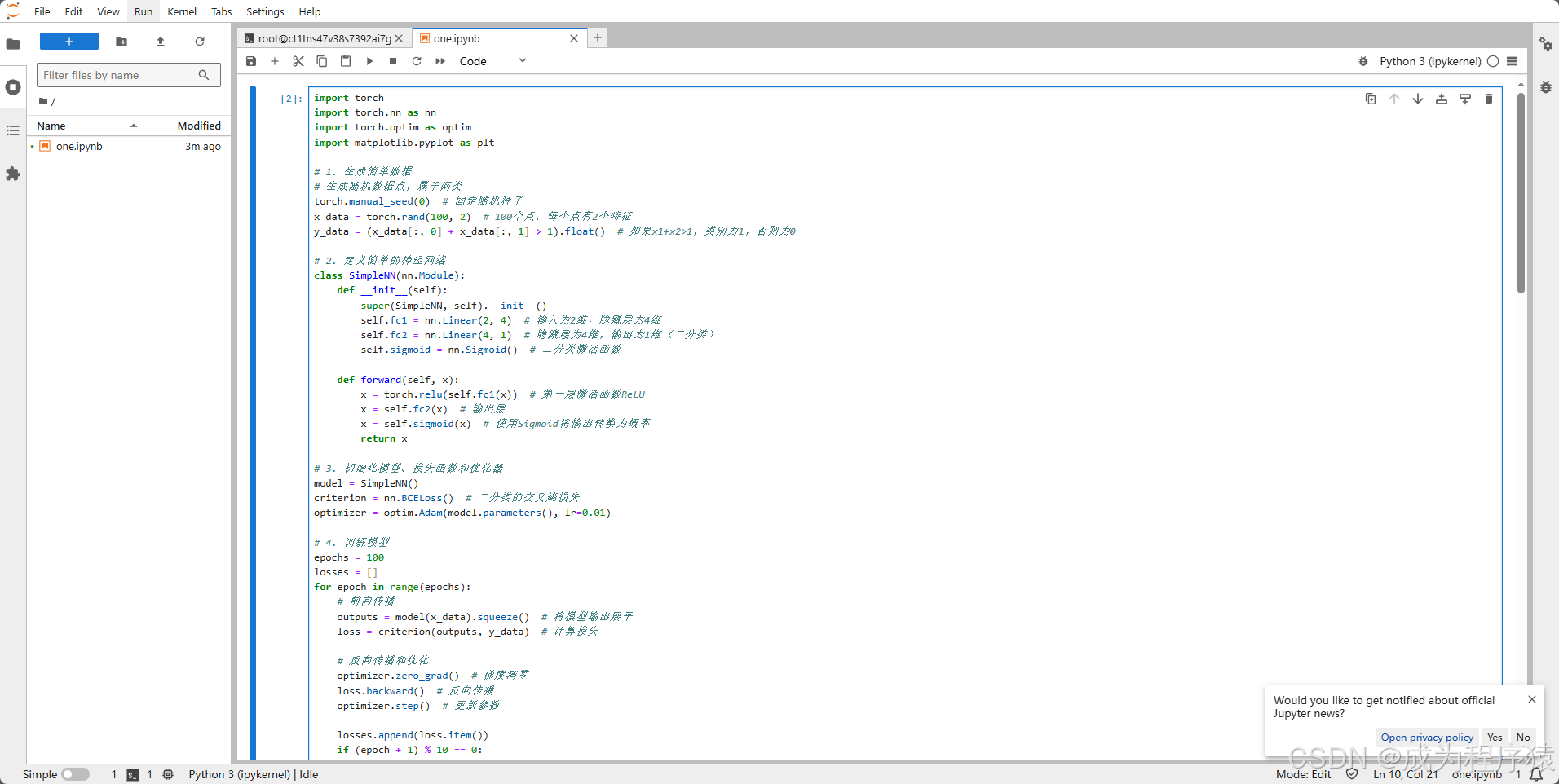This screenshot has height=784, width=1559.
Task: Delete the cell using trash icon
Action: pyautogui.click(x=1488, y=99)
